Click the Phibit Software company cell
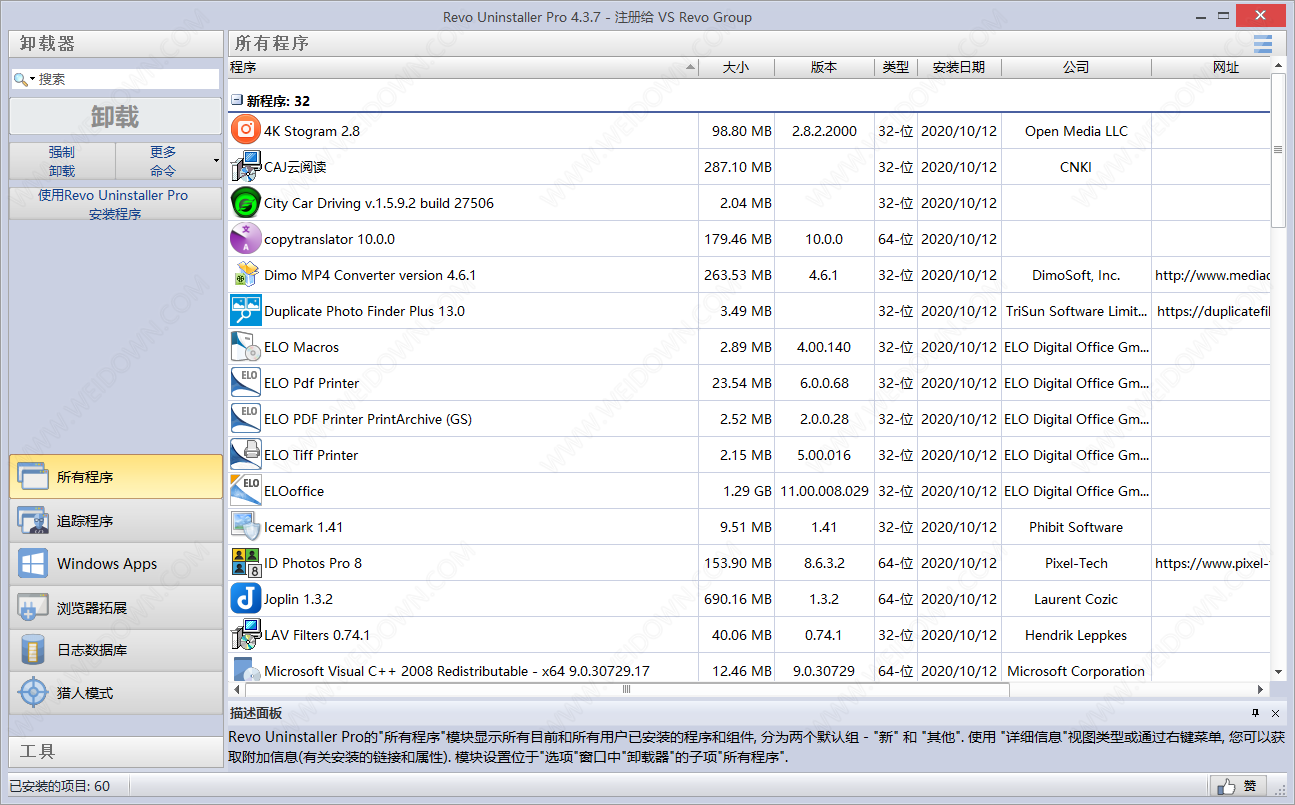The width and height of the screenshot is (1295, 805). coord(1076,527)
